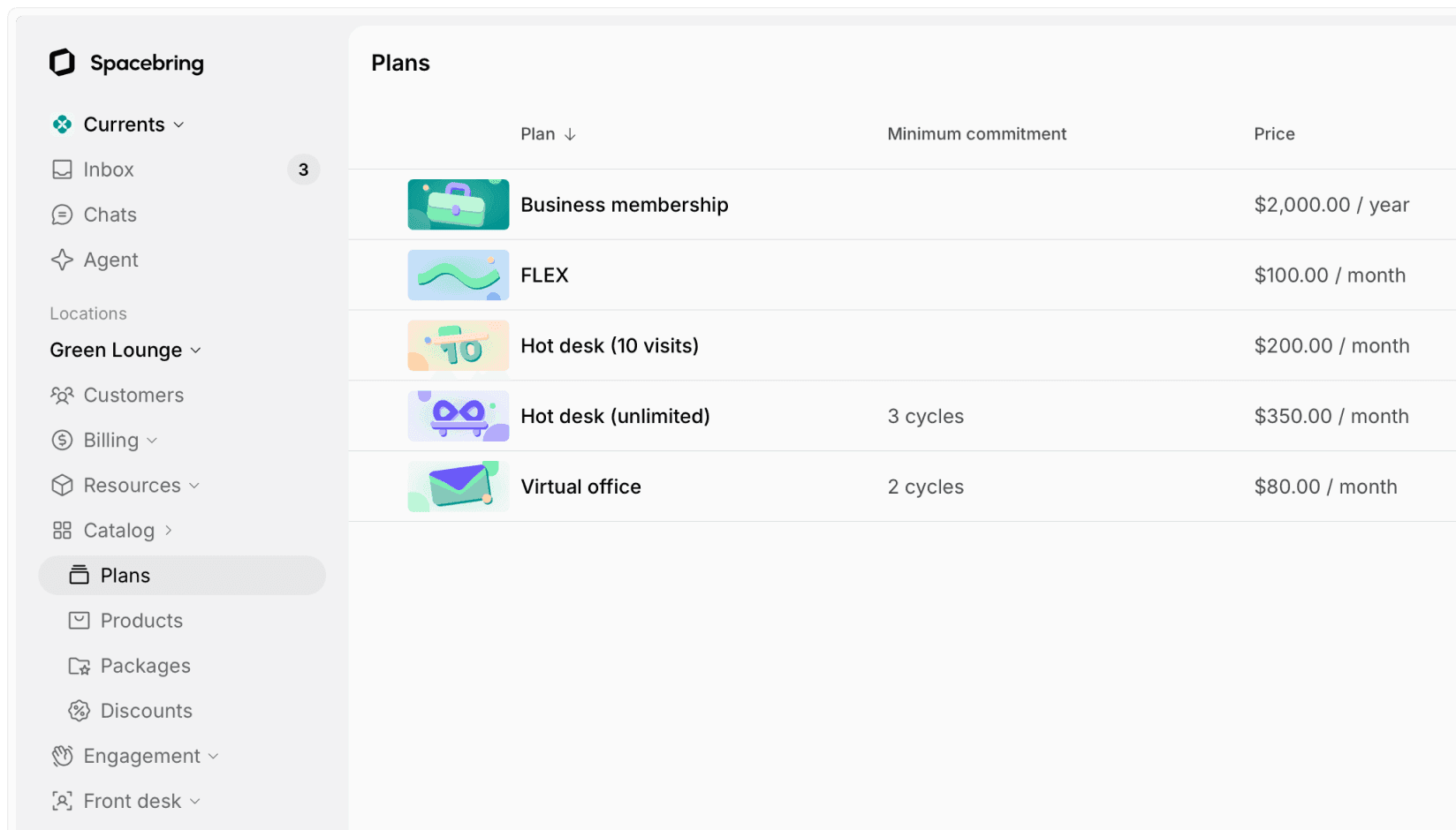Viewport: 1456px width, 830px height.
Task: Click the $350.00 / month price
Action: pos(1331,417)
